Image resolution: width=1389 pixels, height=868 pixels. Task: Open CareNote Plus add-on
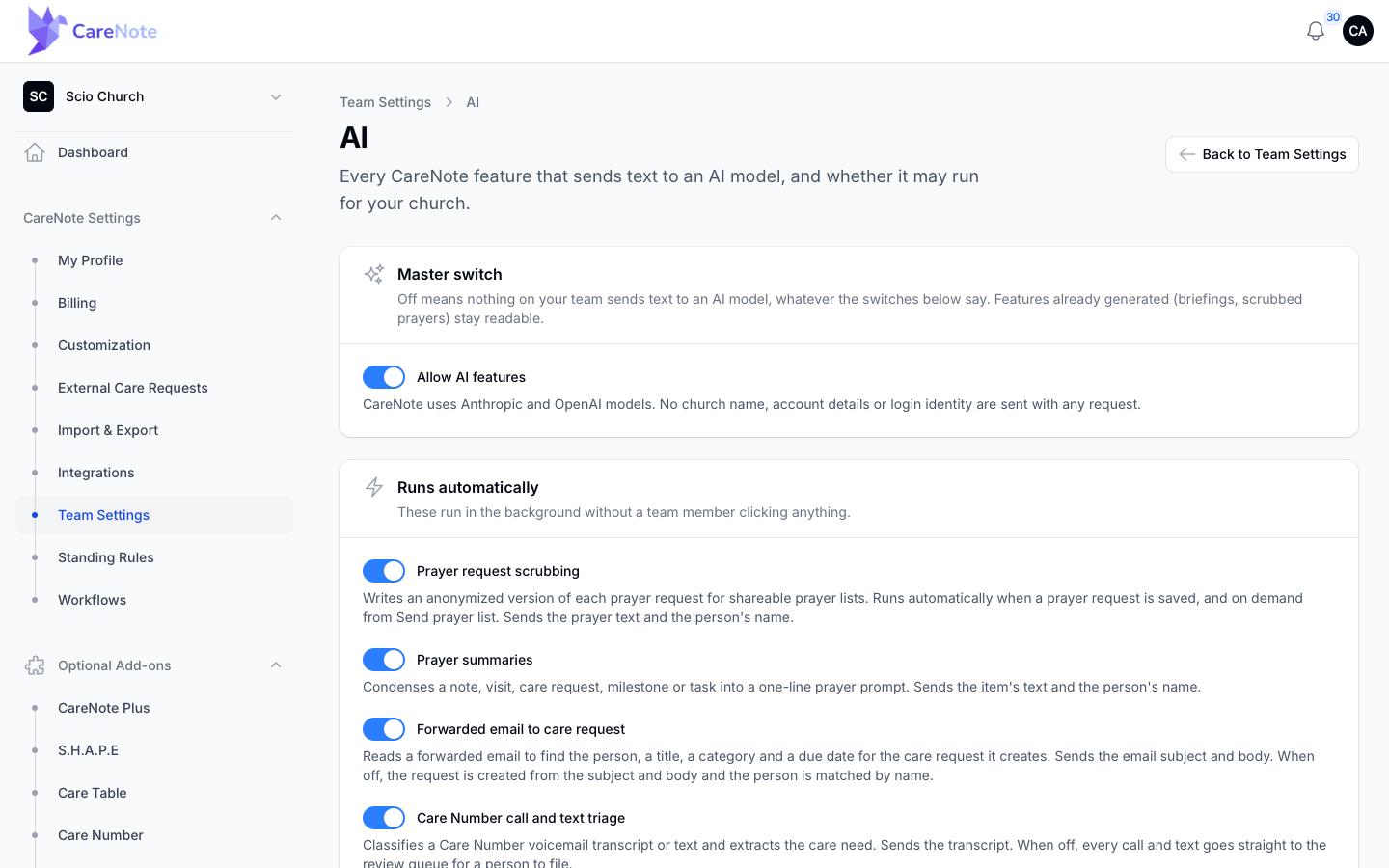154,708
